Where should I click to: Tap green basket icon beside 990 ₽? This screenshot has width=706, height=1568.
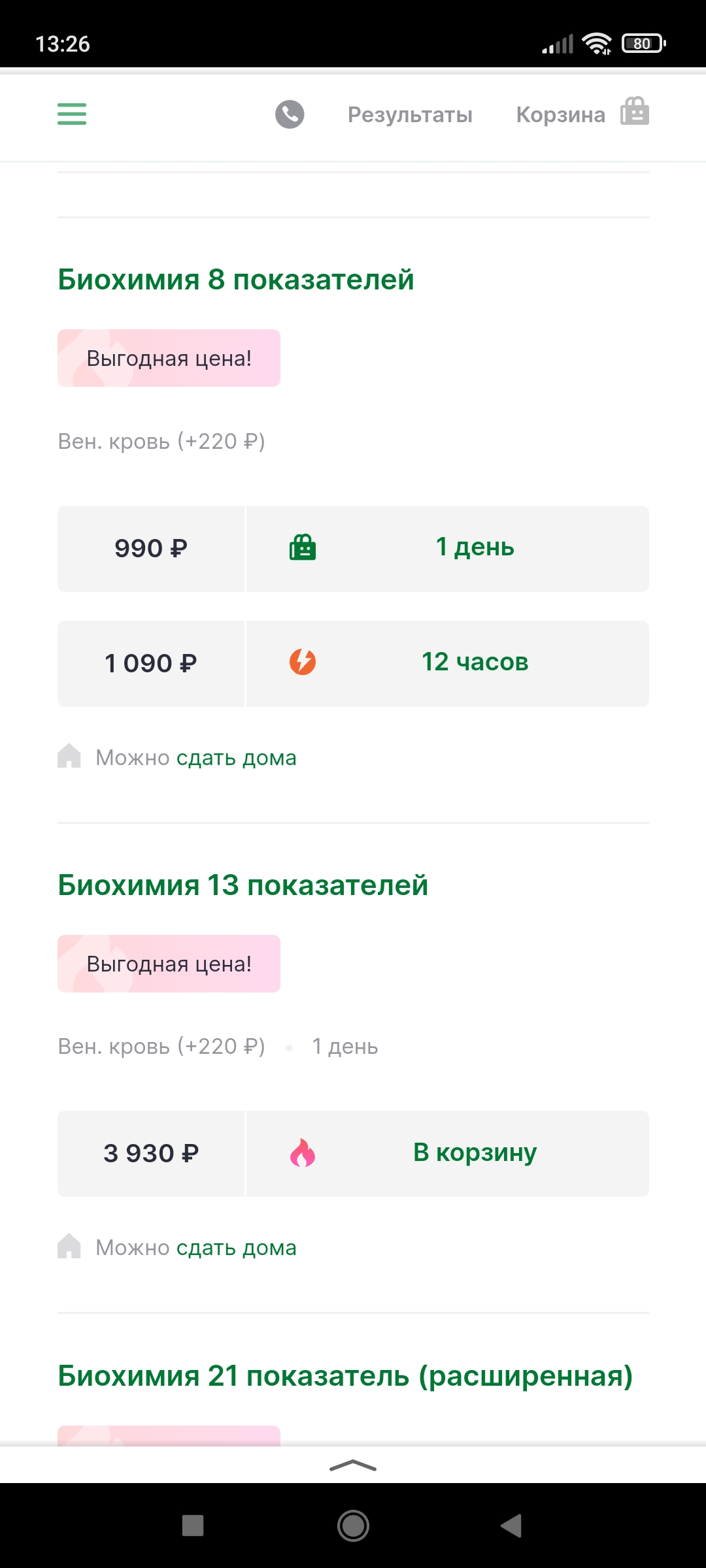(303, 547)
